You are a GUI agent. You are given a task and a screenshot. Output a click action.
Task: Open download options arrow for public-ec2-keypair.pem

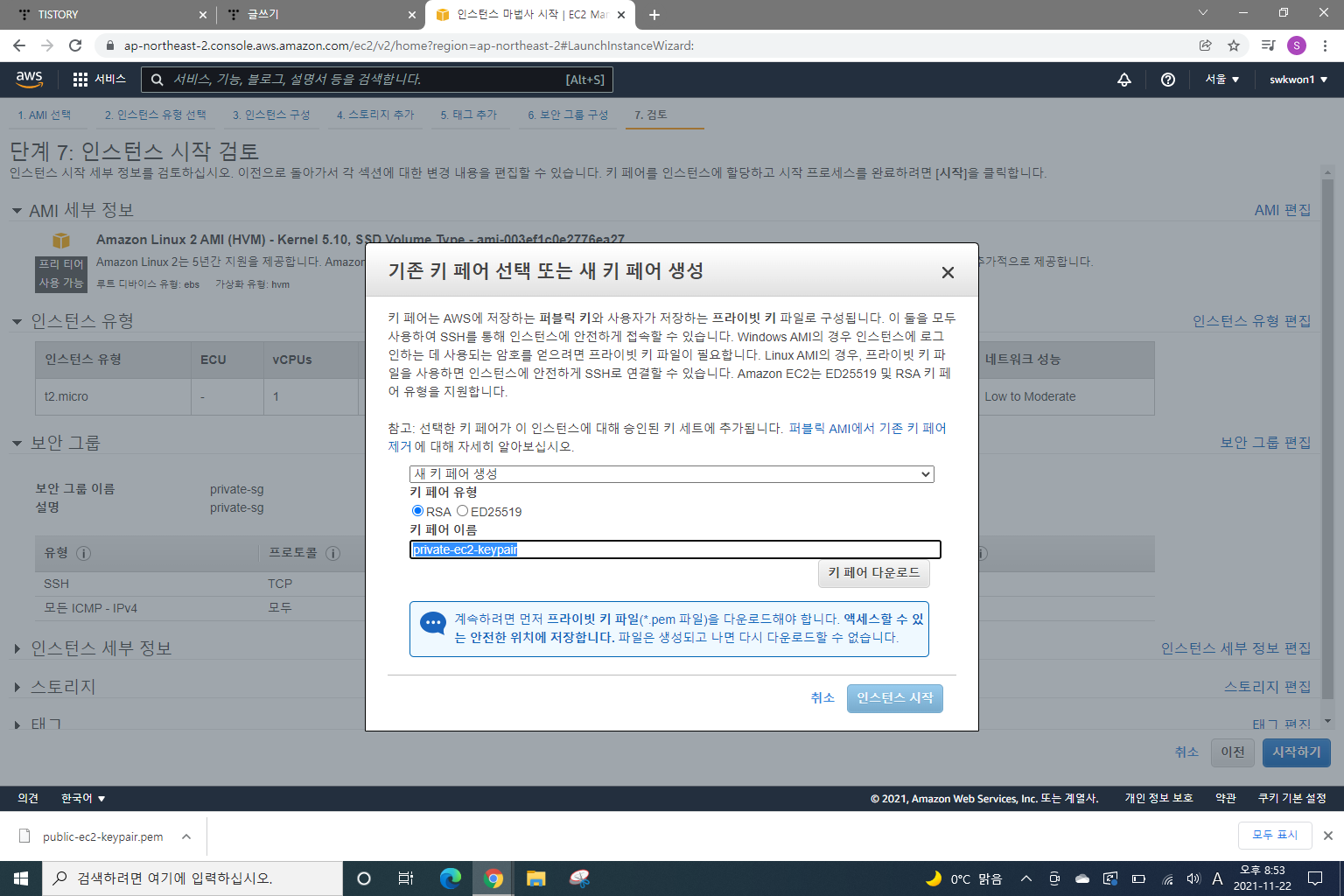(186, 836)
